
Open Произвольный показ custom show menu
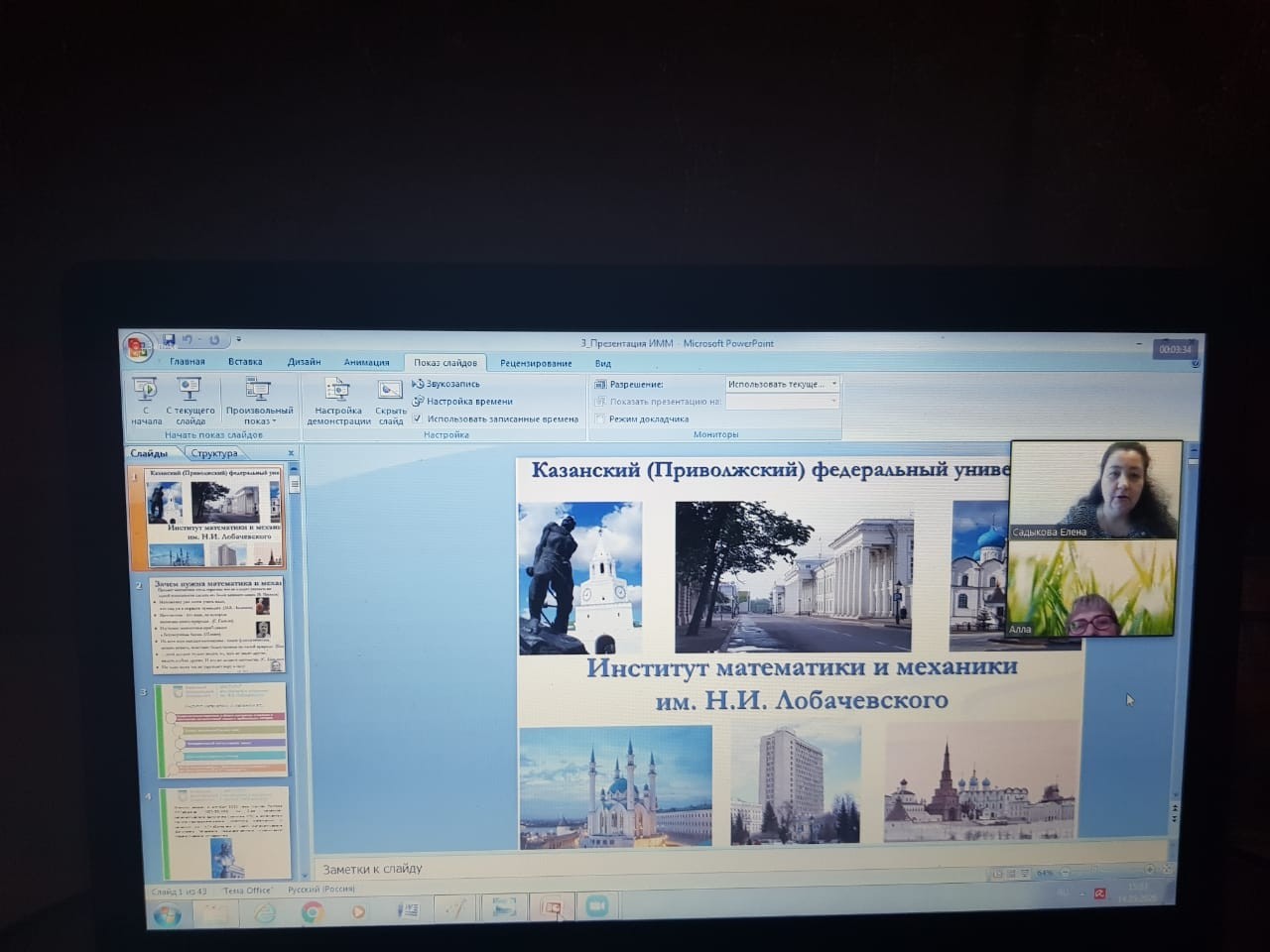(259, 402)
